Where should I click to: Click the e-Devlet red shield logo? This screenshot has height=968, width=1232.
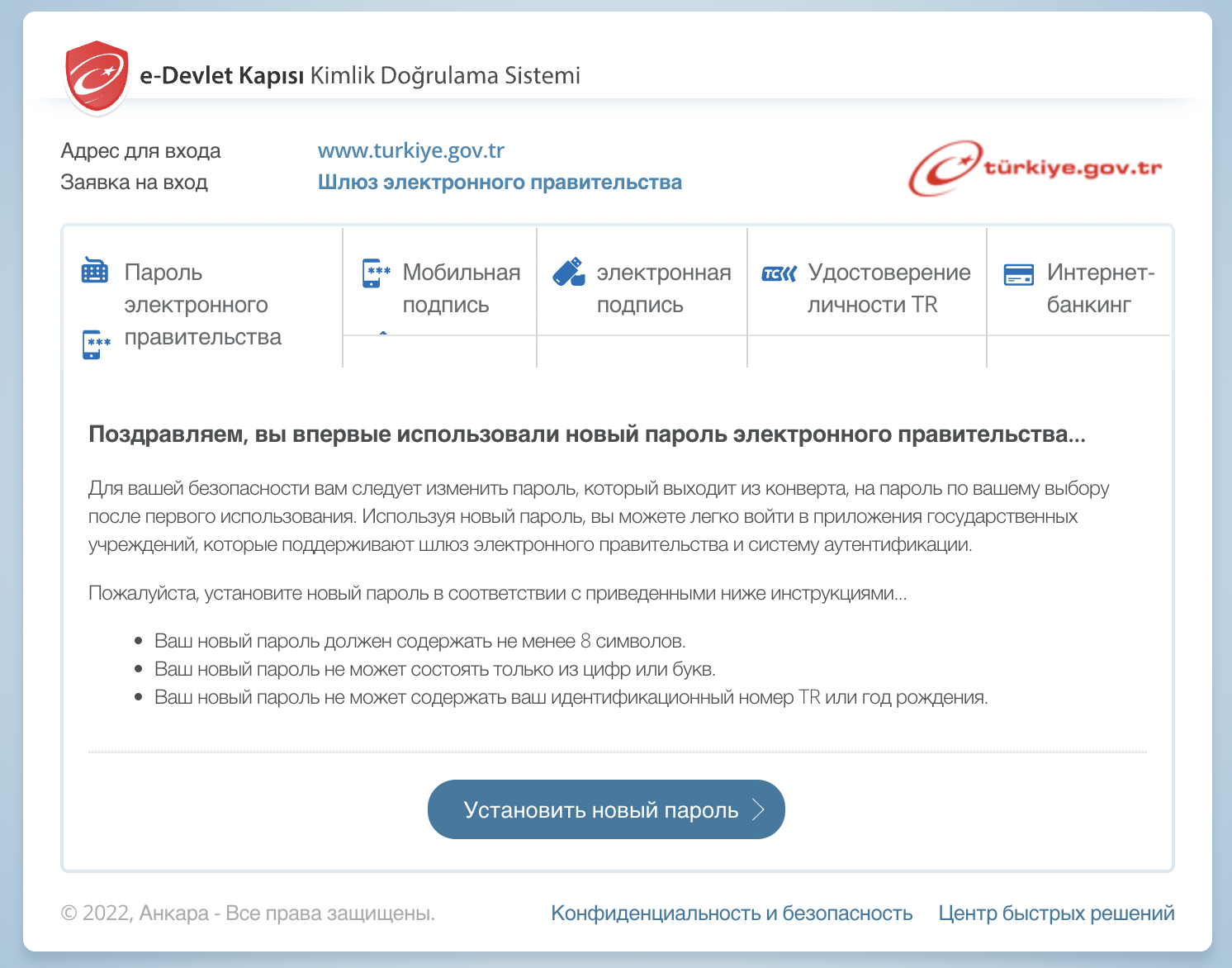(97, 77)
